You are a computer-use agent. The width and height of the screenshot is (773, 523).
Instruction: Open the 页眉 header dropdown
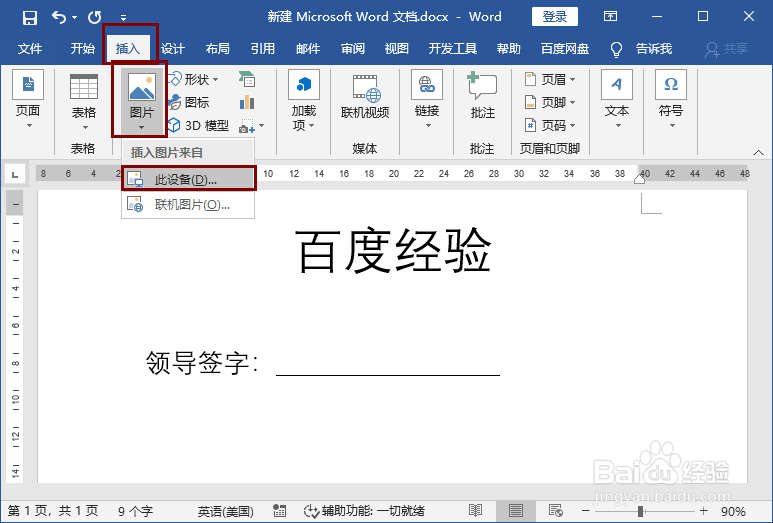coord(550,79)
